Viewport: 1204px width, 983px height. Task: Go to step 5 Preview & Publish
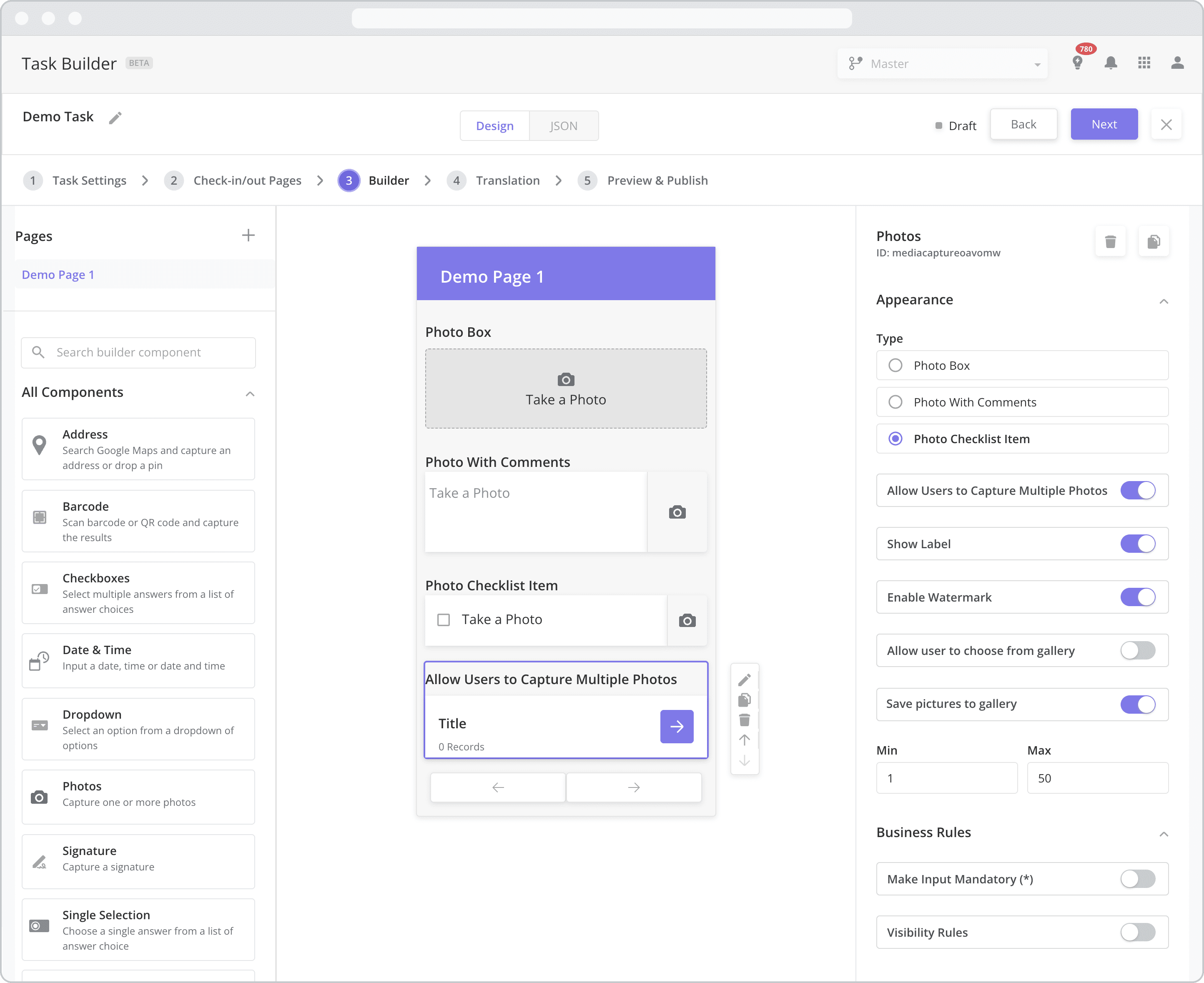tap(643, 181)
